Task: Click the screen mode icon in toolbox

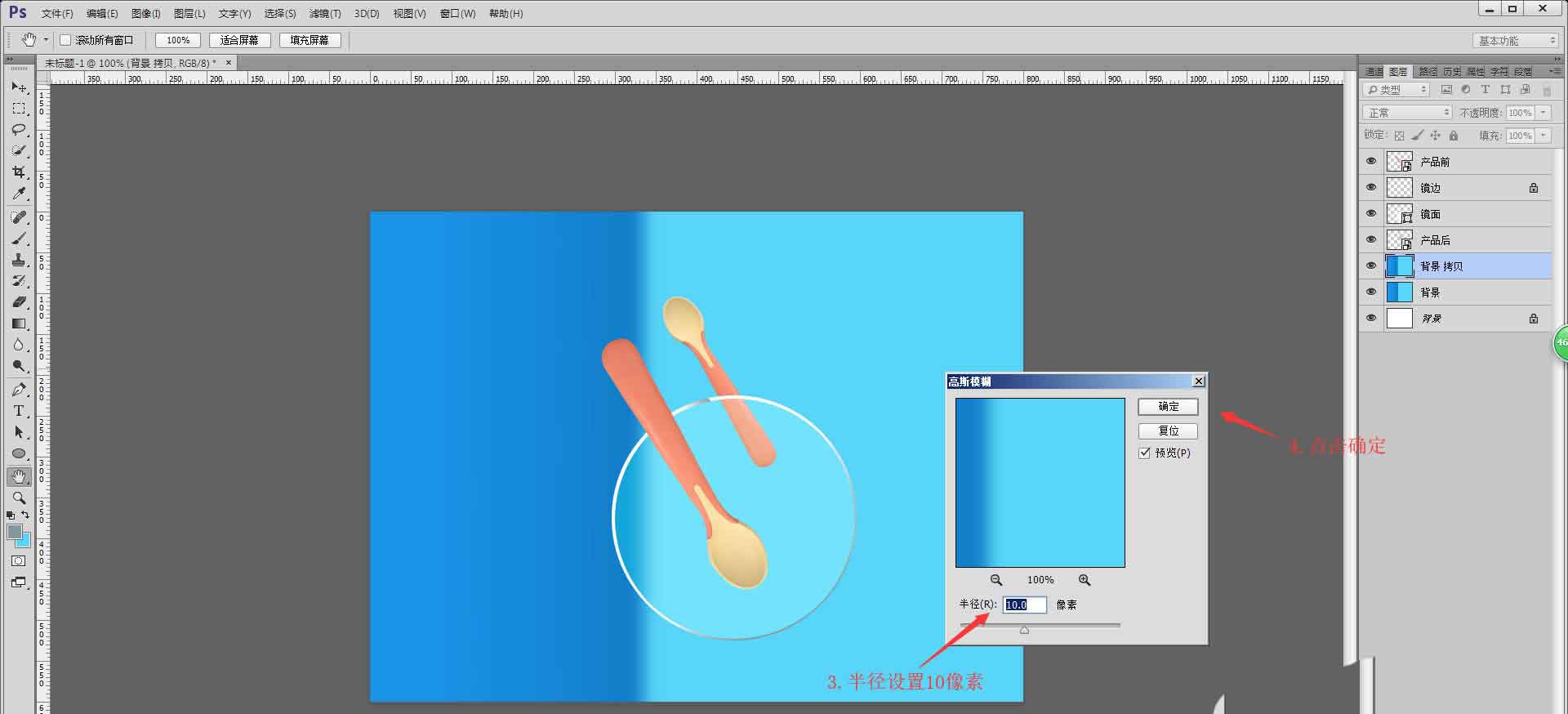Action: [19, 582]
